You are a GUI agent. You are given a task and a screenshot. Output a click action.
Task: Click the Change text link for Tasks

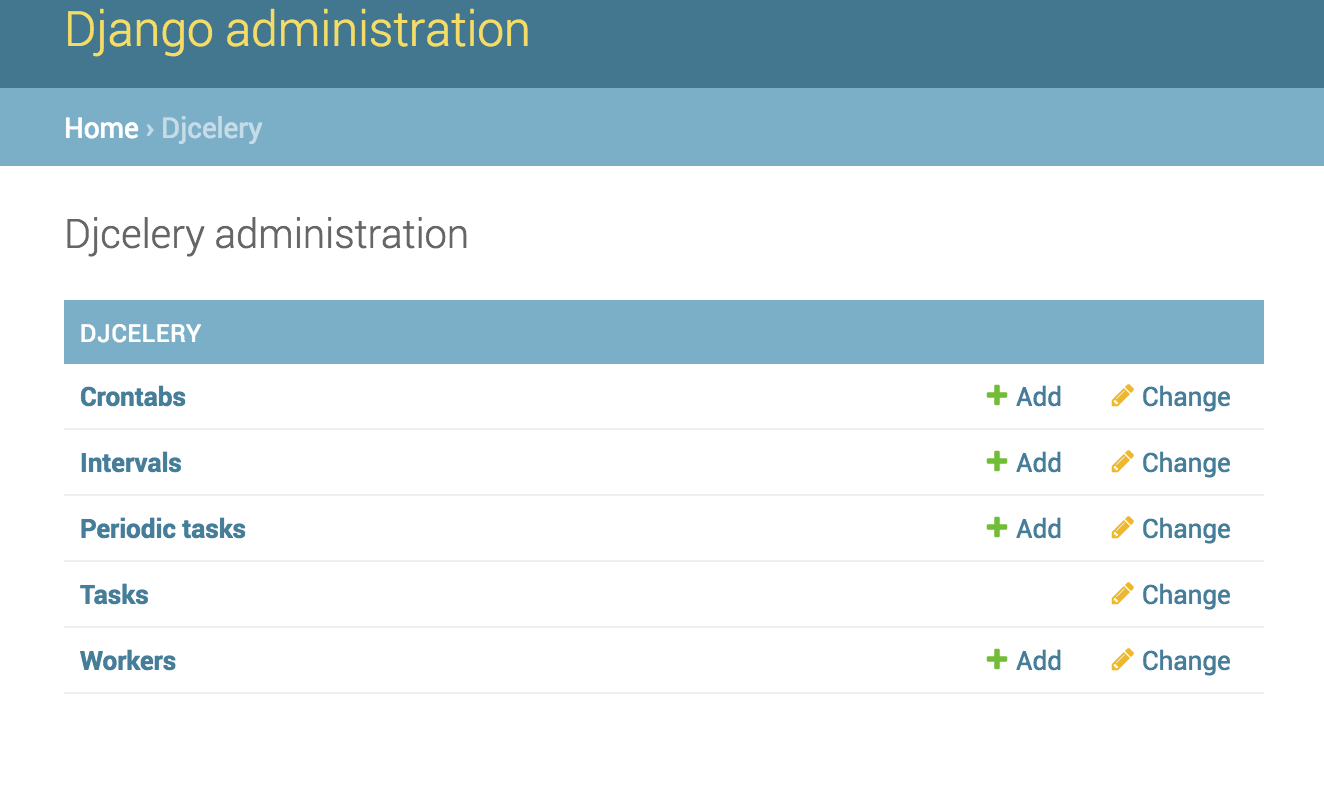pos(1186,595)
